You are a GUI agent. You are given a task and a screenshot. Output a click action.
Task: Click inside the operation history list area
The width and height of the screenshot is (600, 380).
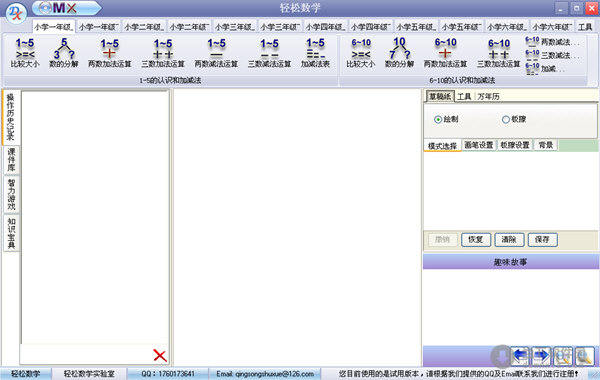click(x=95, y=217)
